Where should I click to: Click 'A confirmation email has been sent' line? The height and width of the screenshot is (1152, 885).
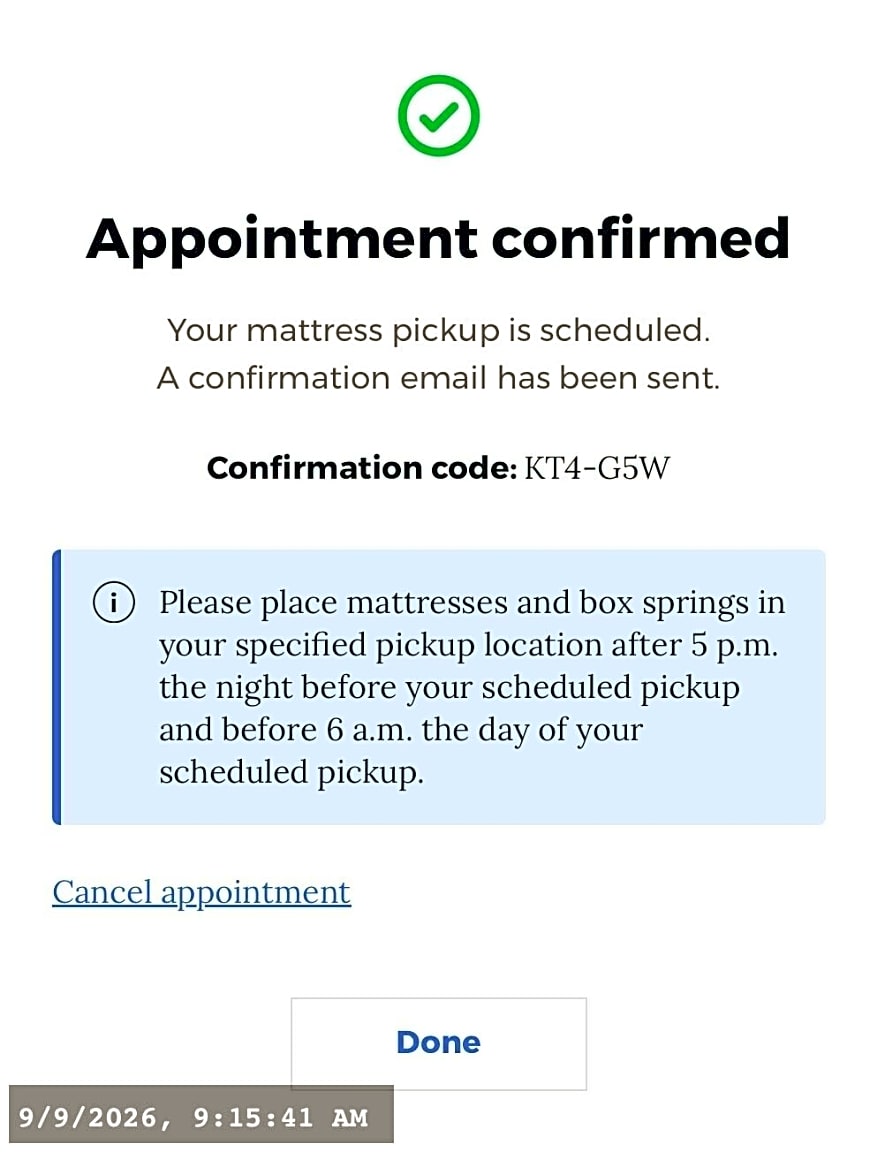[x=438, y=378]
